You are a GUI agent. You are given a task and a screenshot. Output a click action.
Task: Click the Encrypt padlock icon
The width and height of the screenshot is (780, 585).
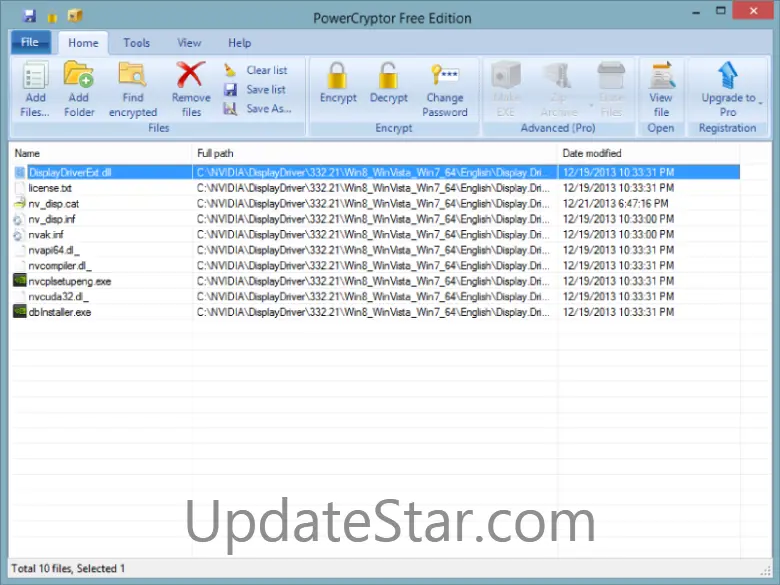point(337,75)
